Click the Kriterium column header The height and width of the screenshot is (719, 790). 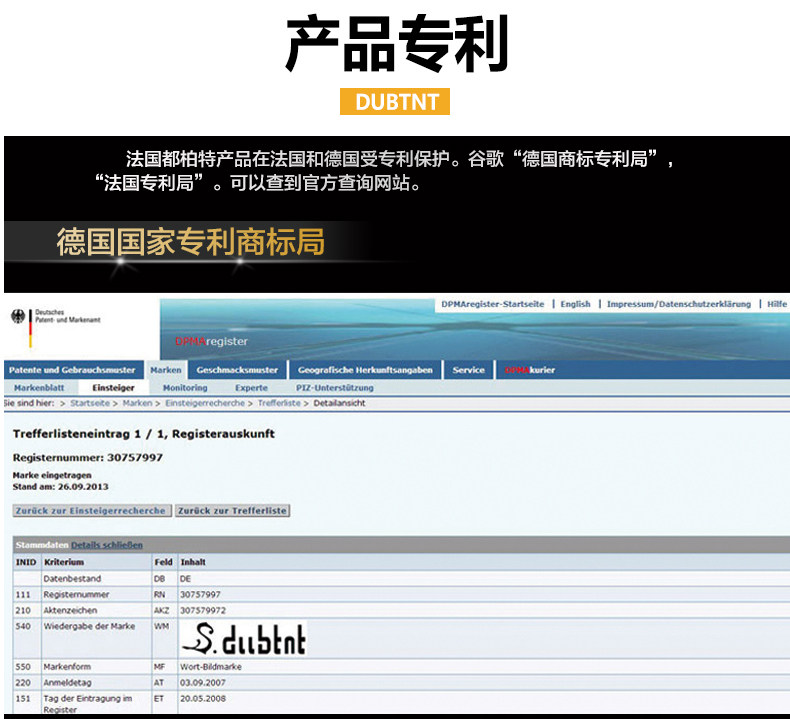(x=64, y=562)
